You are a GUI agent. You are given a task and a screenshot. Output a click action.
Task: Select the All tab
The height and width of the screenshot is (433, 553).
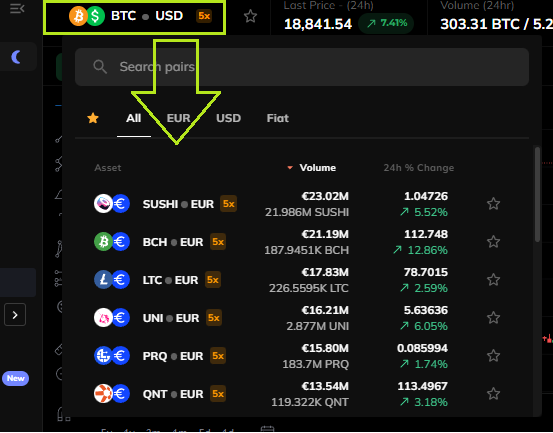pyautogui.click(x=134, y=118)
